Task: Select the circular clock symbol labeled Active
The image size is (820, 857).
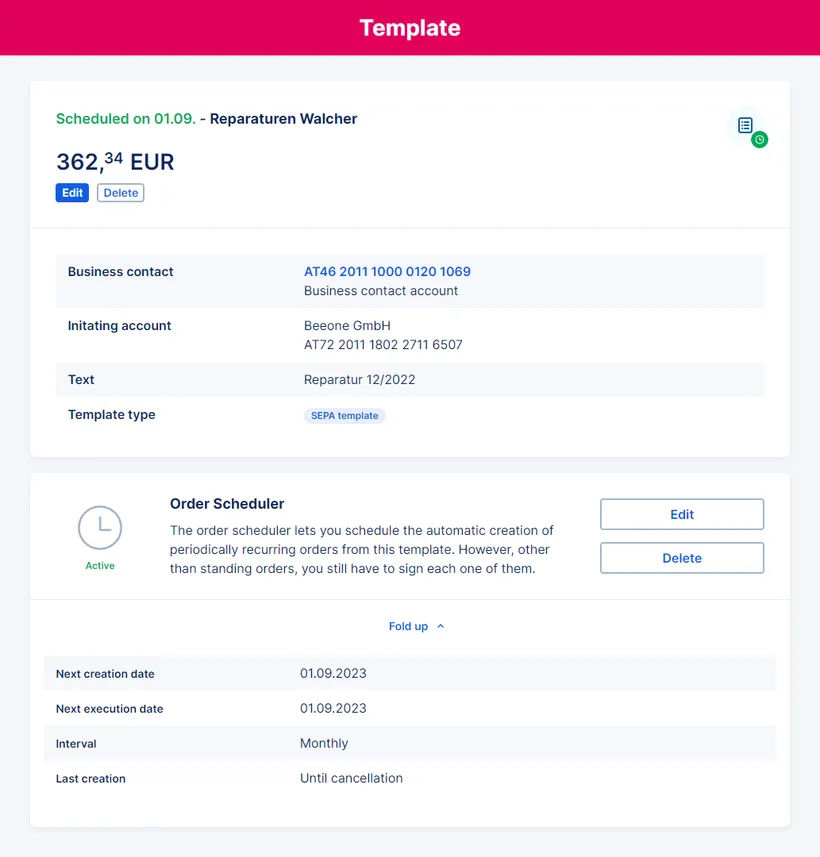Action: (100, 527)
